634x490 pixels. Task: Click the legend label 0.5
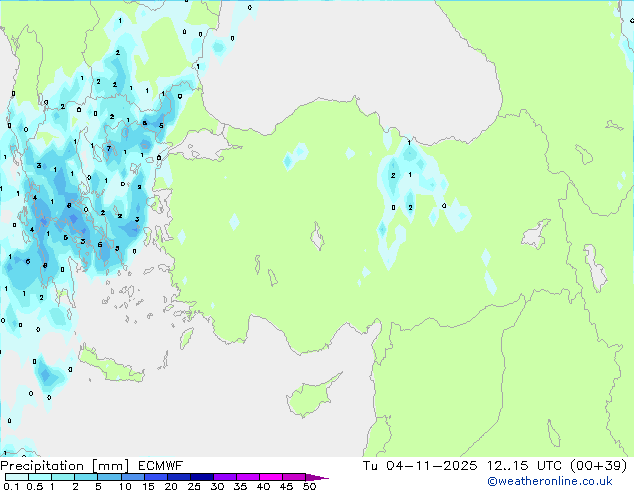[35, 486]
